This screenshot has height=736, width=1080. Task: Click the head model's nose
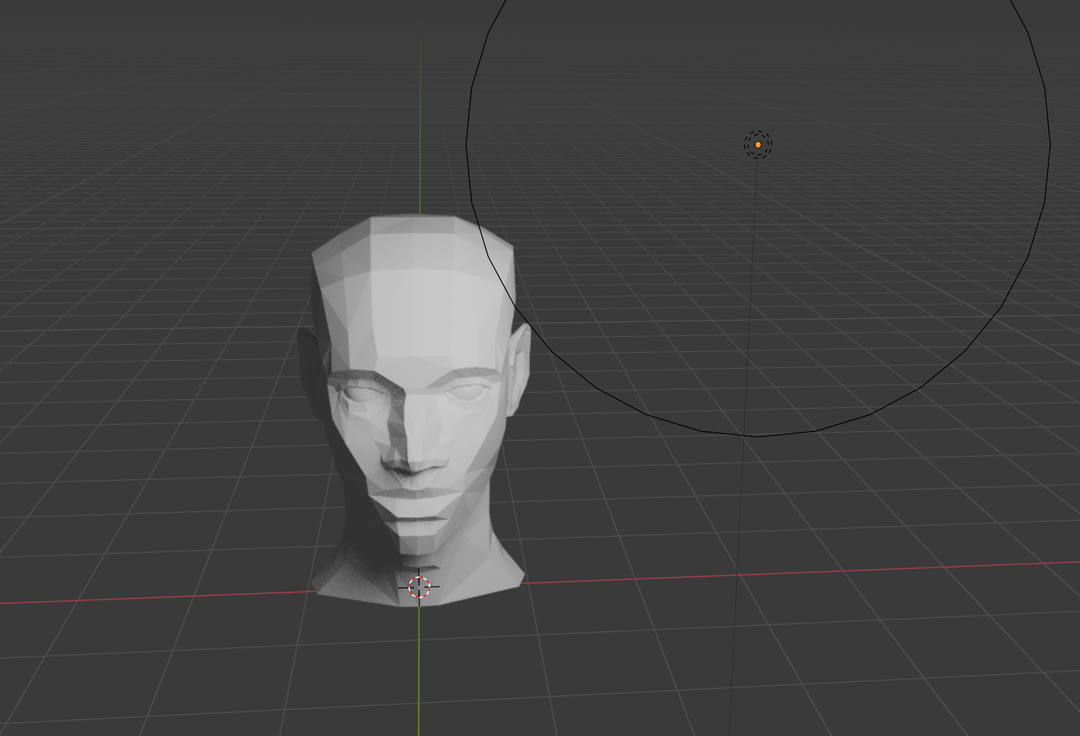pos(410,455)
